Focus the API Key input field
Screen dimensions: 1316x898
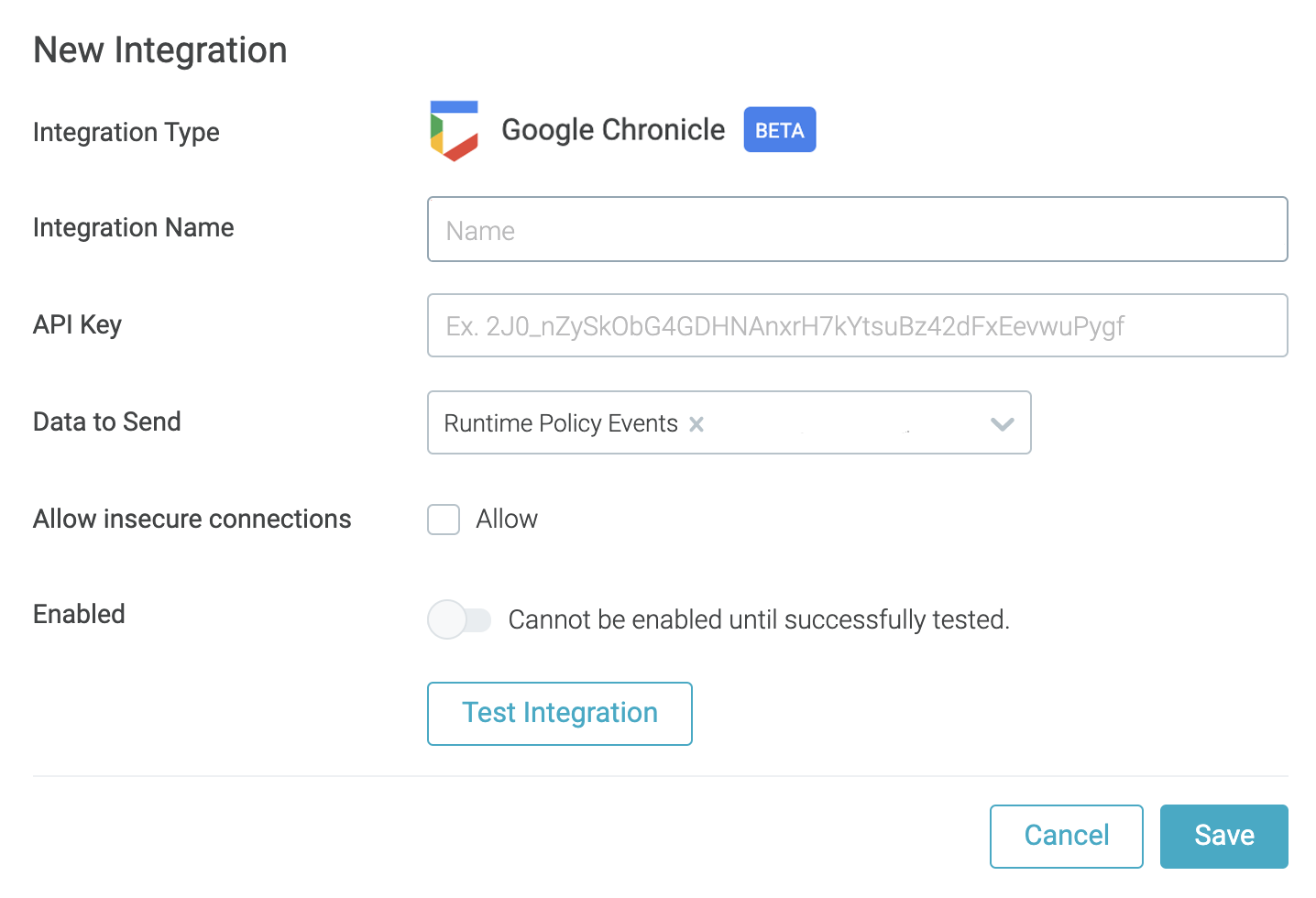[x=858, y=325]
